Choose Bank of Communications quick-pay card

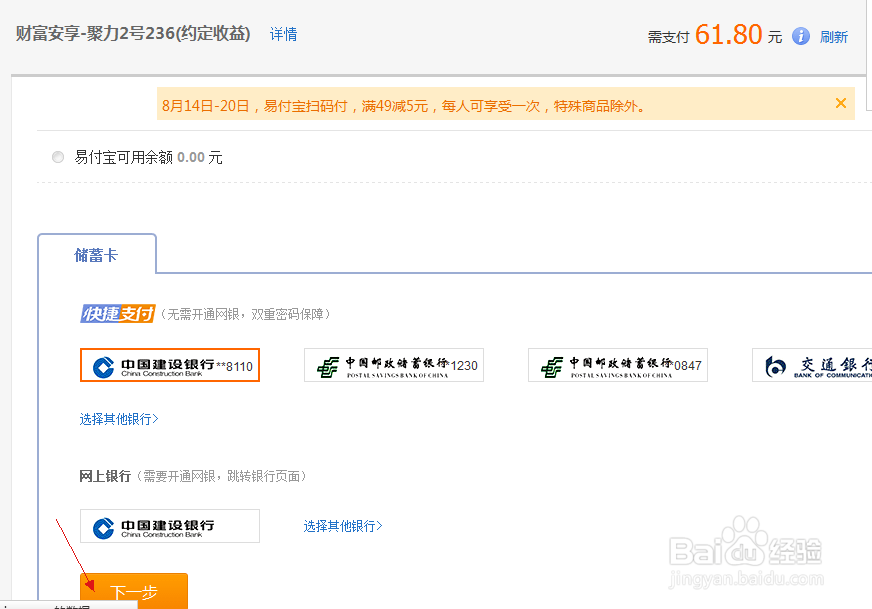812,365
